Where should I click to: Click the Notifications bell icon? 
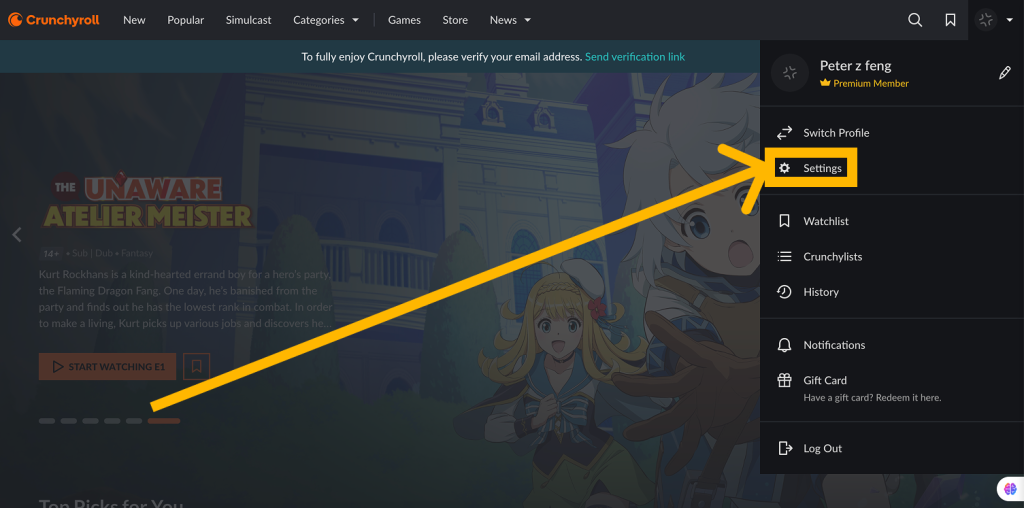(x=784, y=345)
